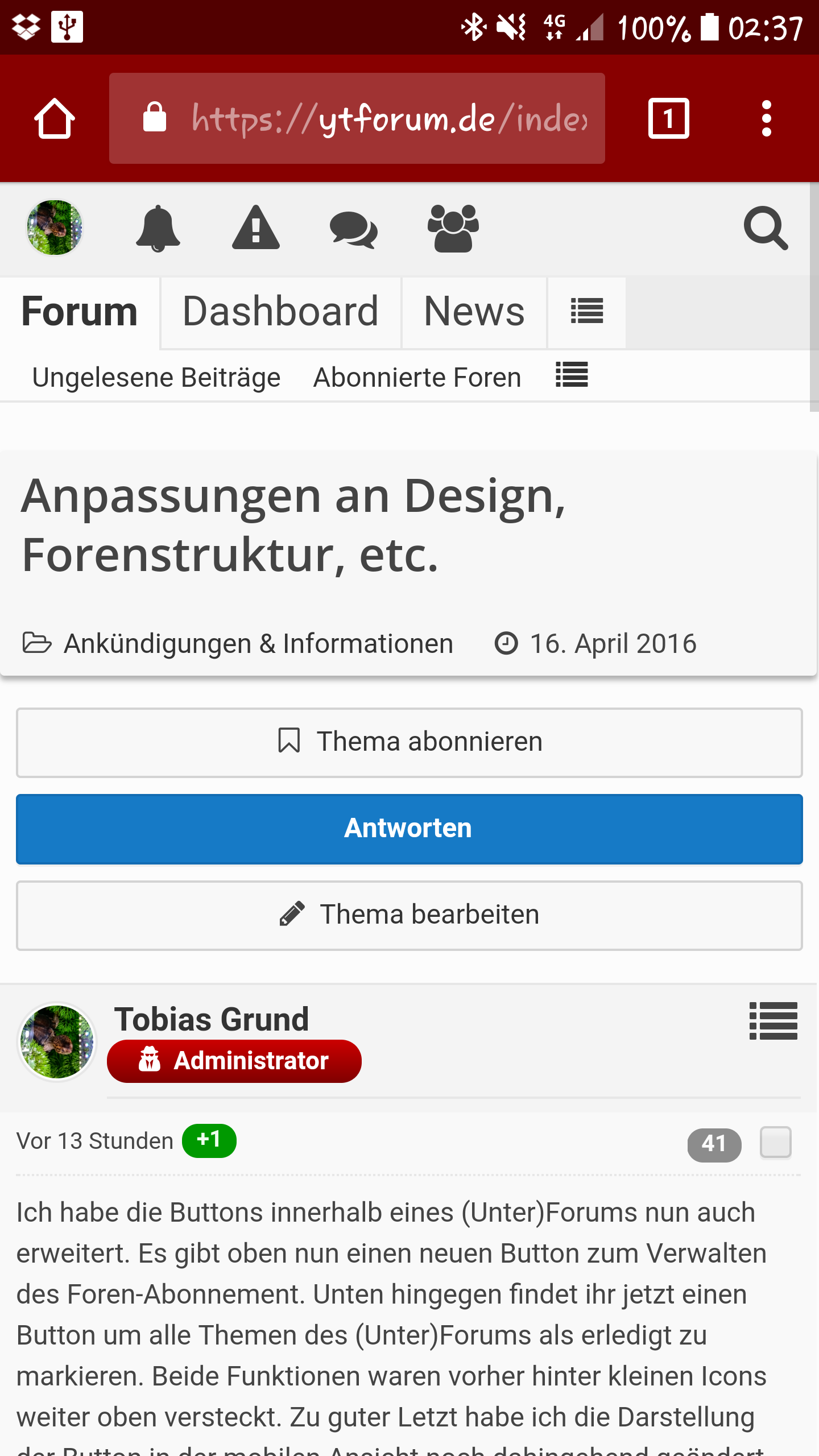Expand the submenu list after Abonnierte Foren
This screenshot has height=1456, width=819.
pyautogui.click(x=572, y=375)
